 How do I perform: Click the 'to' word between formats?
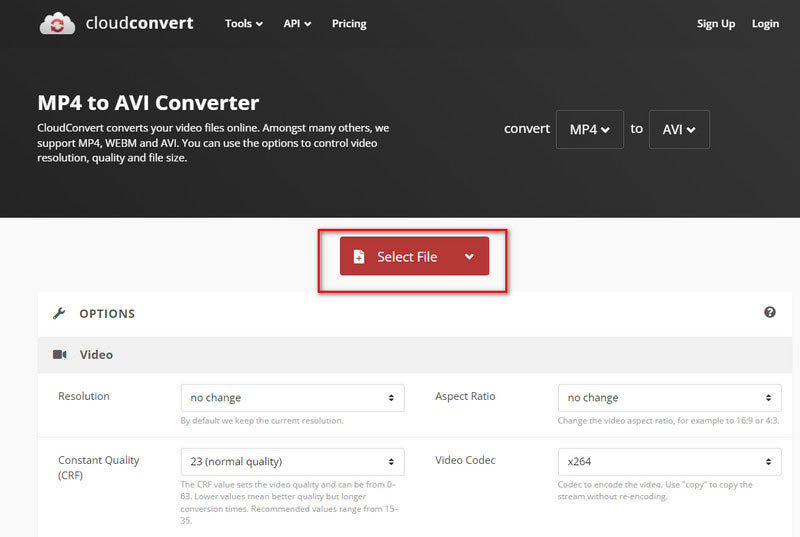[x=636, y=129]
